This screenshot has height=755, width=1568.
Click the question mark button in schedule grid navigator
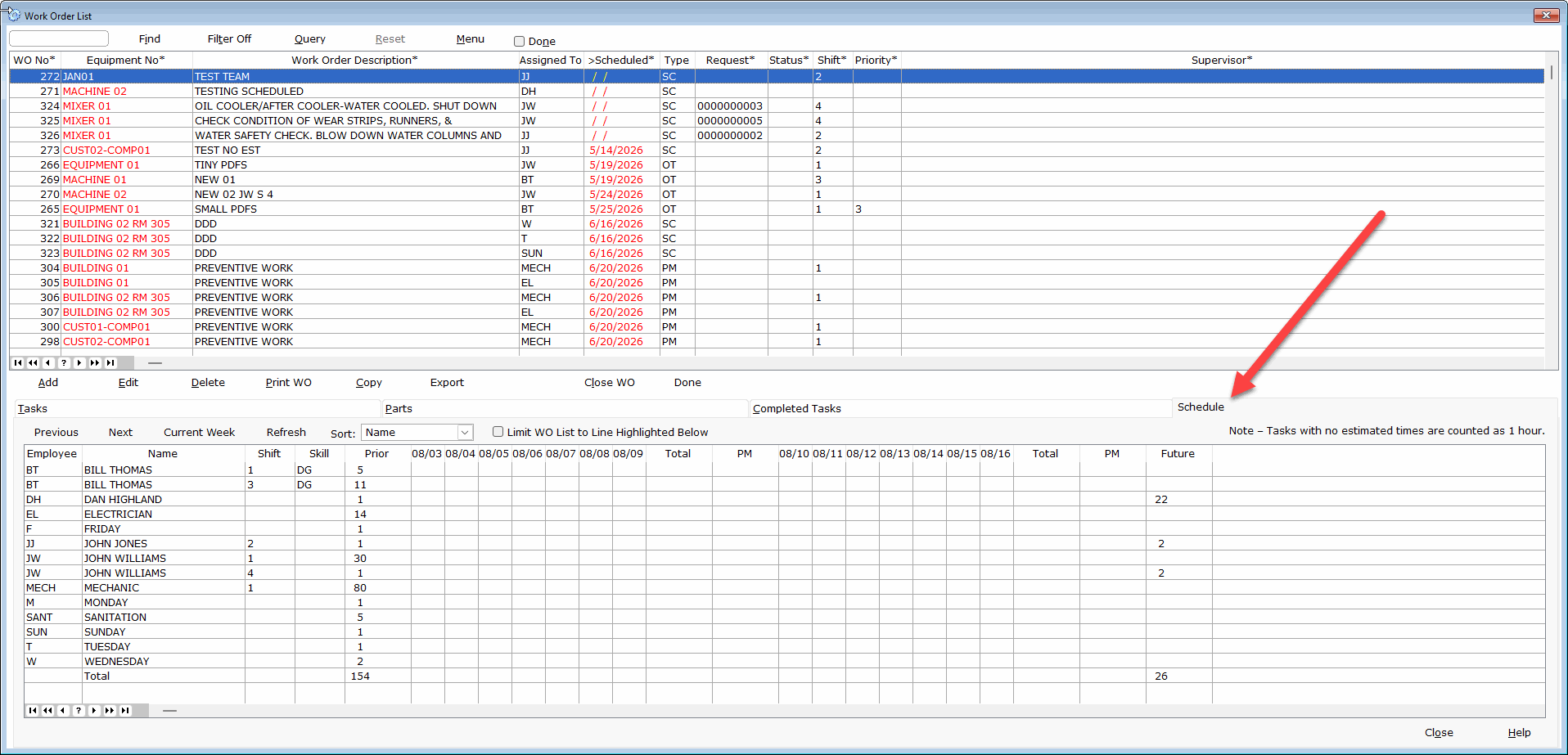tap(79, 710)
